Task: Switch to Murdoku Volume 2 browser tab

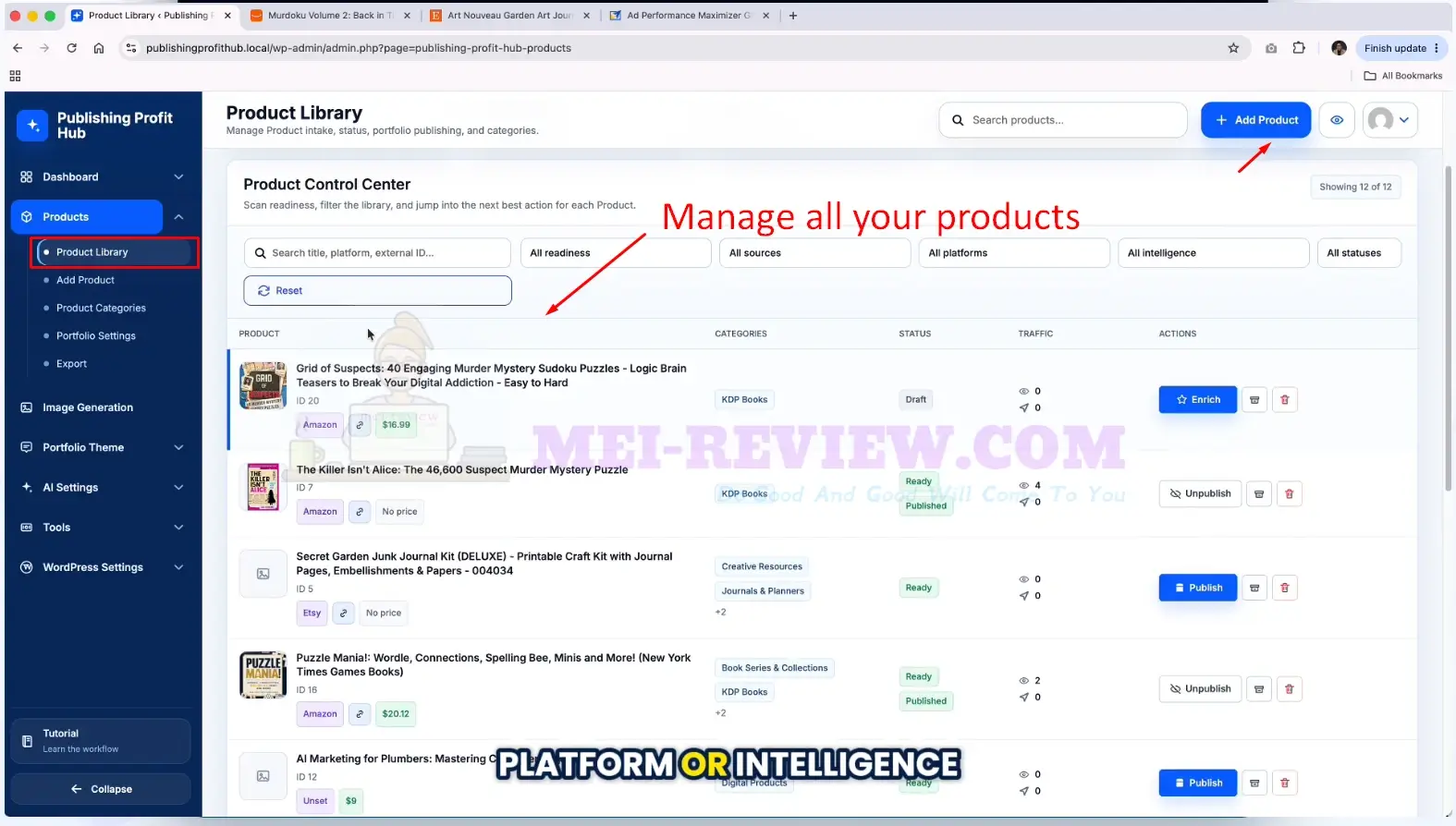Action: (330, 16)
